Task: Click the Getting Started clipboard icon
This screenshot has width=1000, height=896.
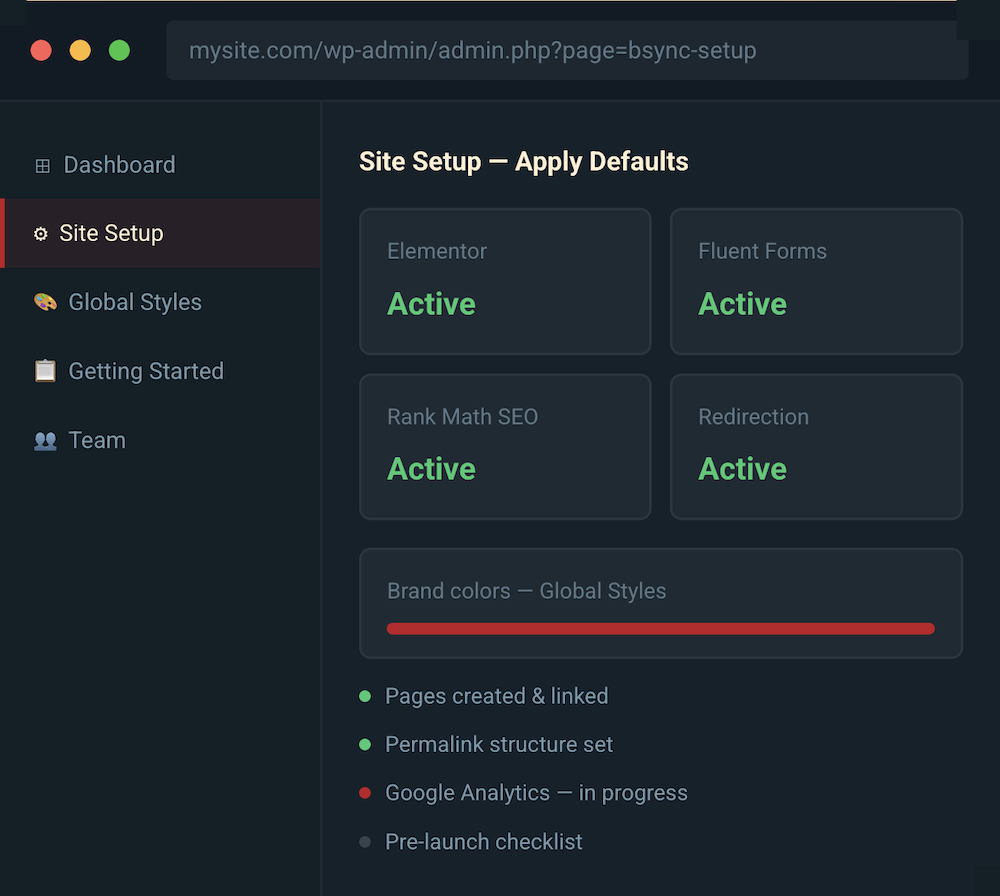Action: point(45,371)
